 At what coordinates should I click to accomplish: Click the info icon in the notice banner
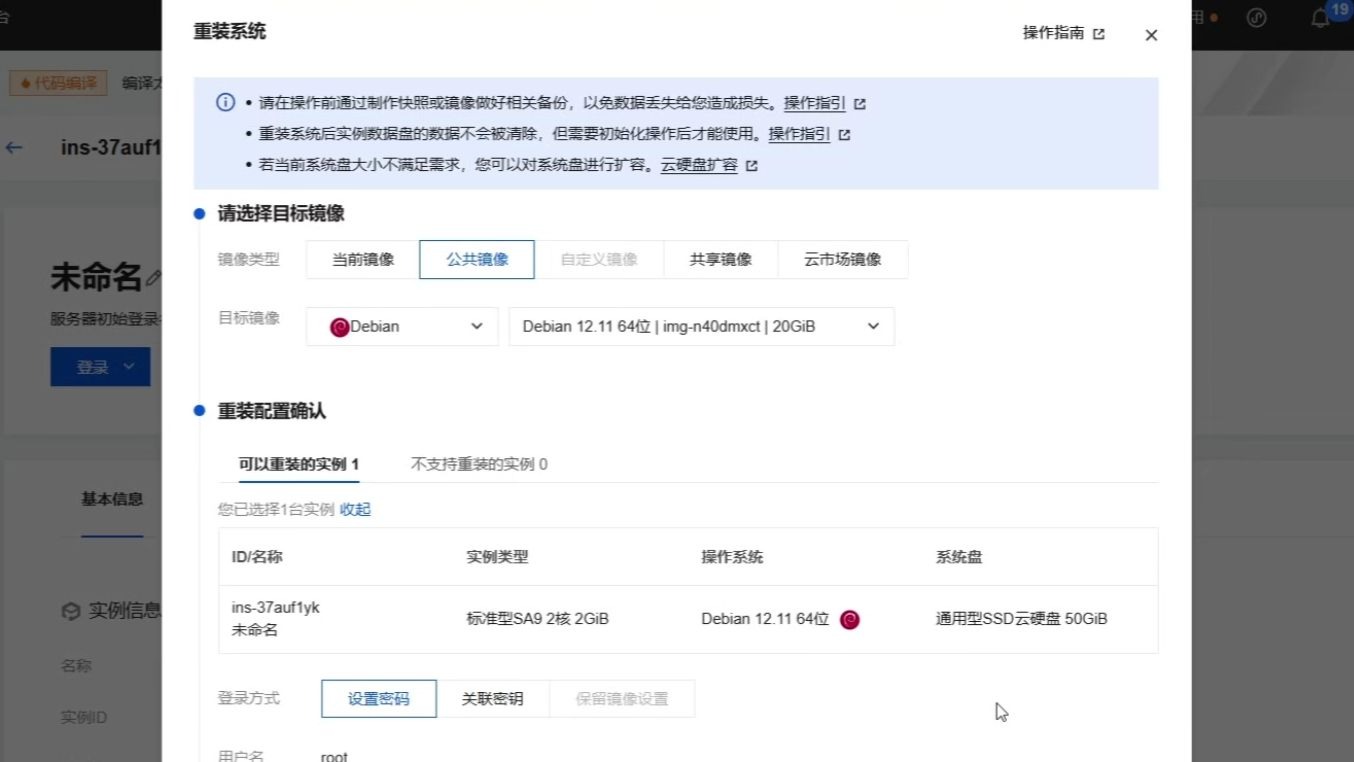(226, 102)
